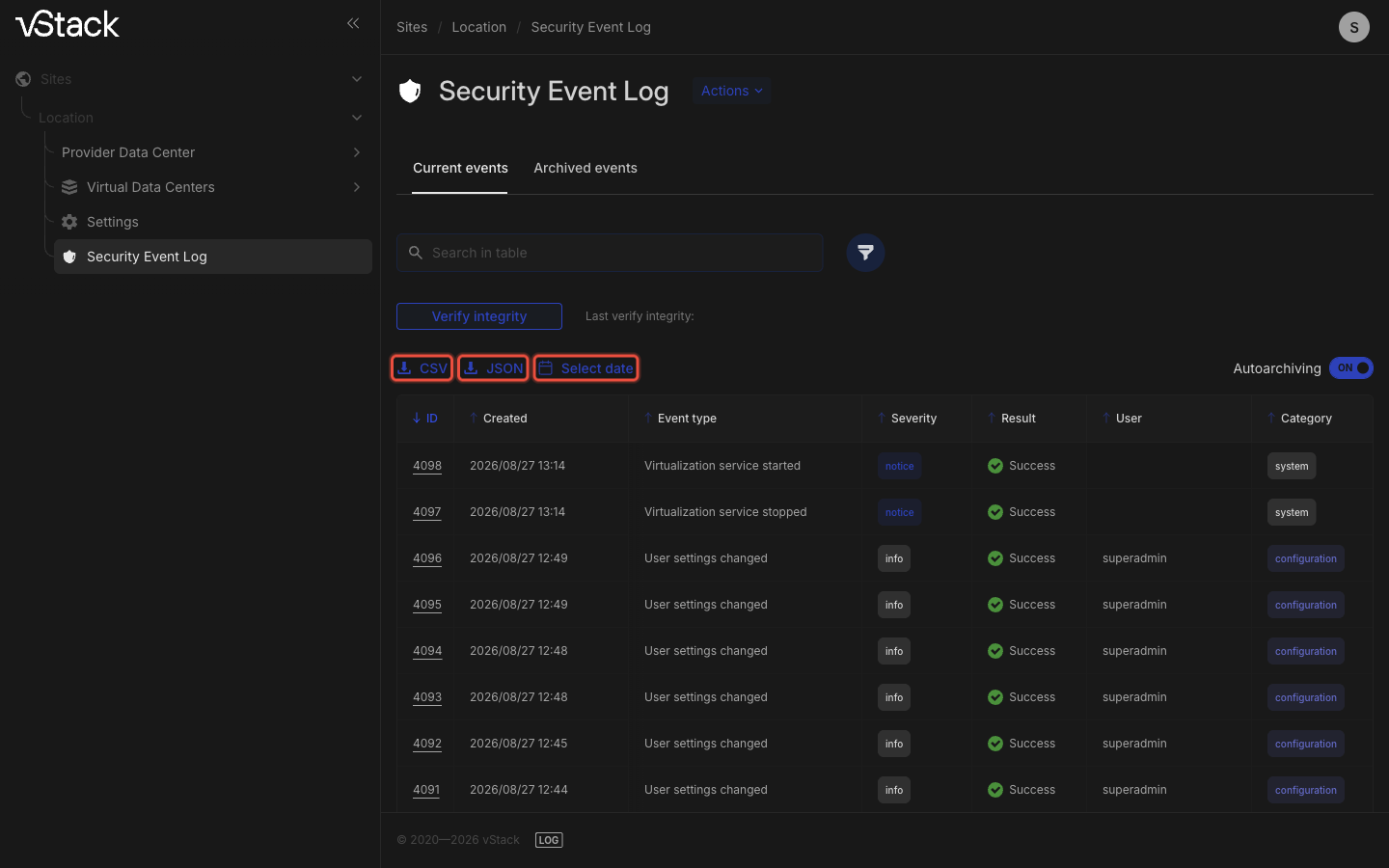
Task: Click the Security Event Log shield icon in sidebar
Action: point(69,257)
